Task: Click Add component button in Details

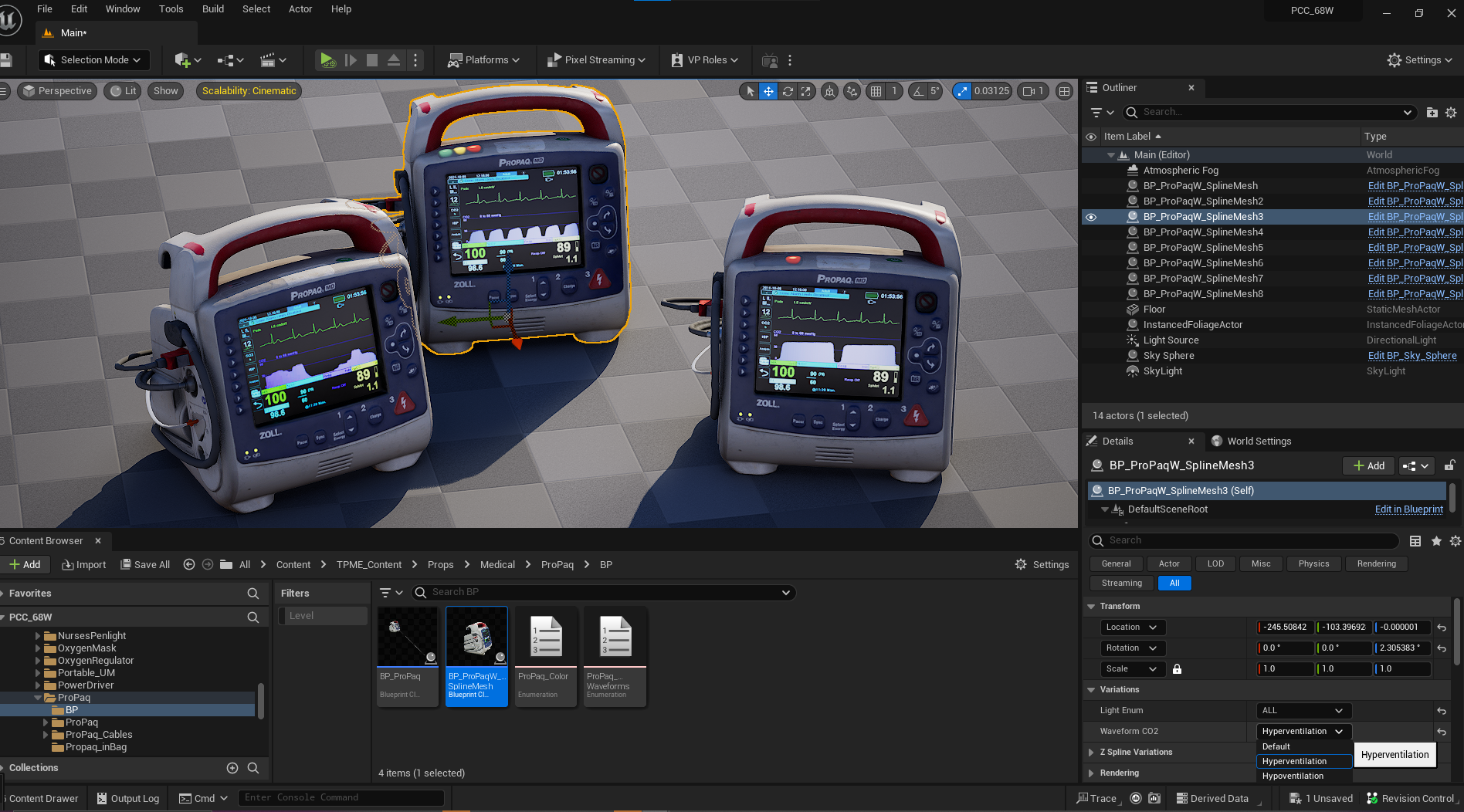Action: pyautogui.click(x=1368, y=466)
